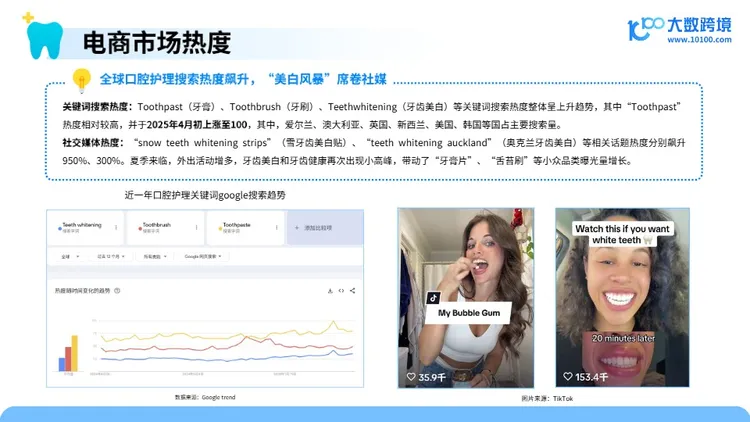The image size is (750, 422).
Task: Click the My Bubble Gum caption label
Action: 469,313
